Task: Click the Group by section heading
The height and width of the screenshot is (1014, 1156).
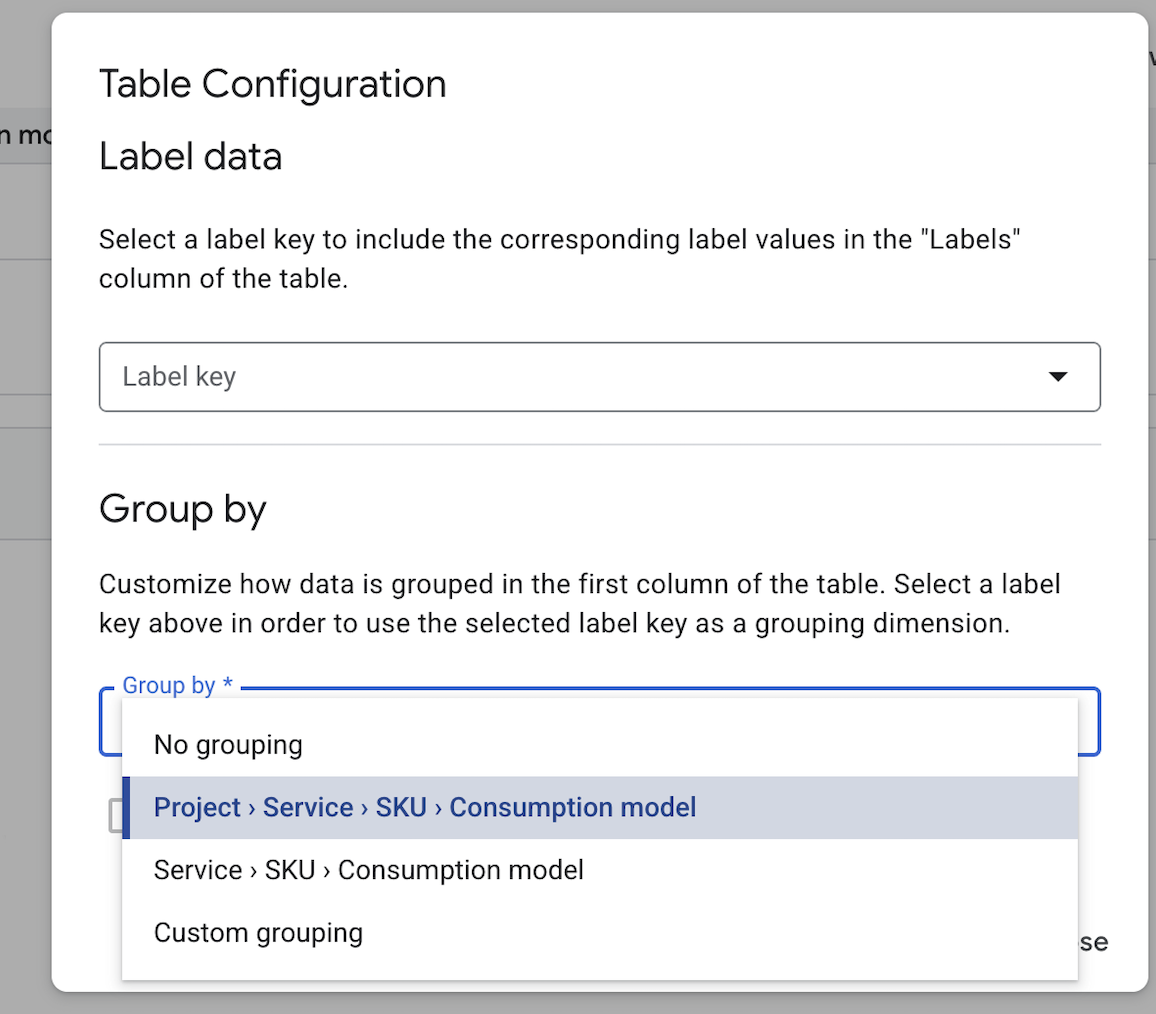Action: click(x=183, y=510)
